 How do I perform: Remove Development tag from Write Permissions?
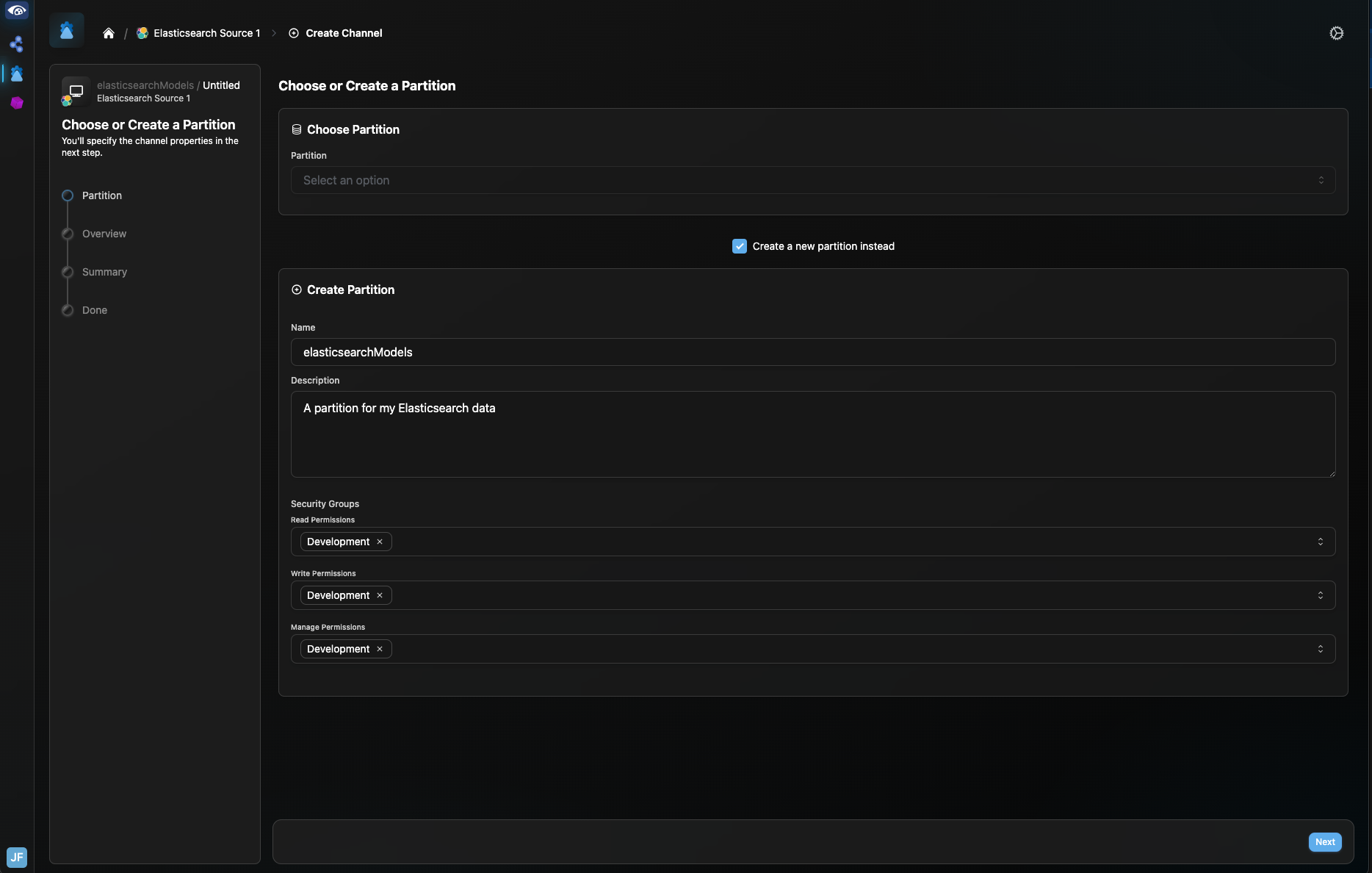click(x=380, y=595)
